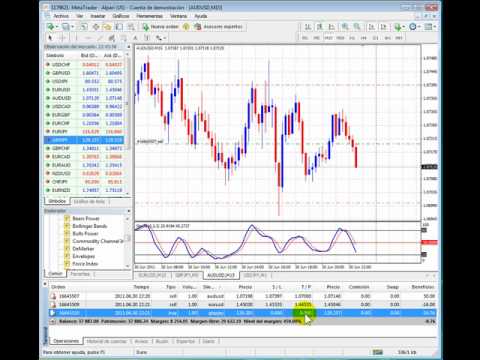
Task: Switch chart to line chart mode
Action: [332, 27]
